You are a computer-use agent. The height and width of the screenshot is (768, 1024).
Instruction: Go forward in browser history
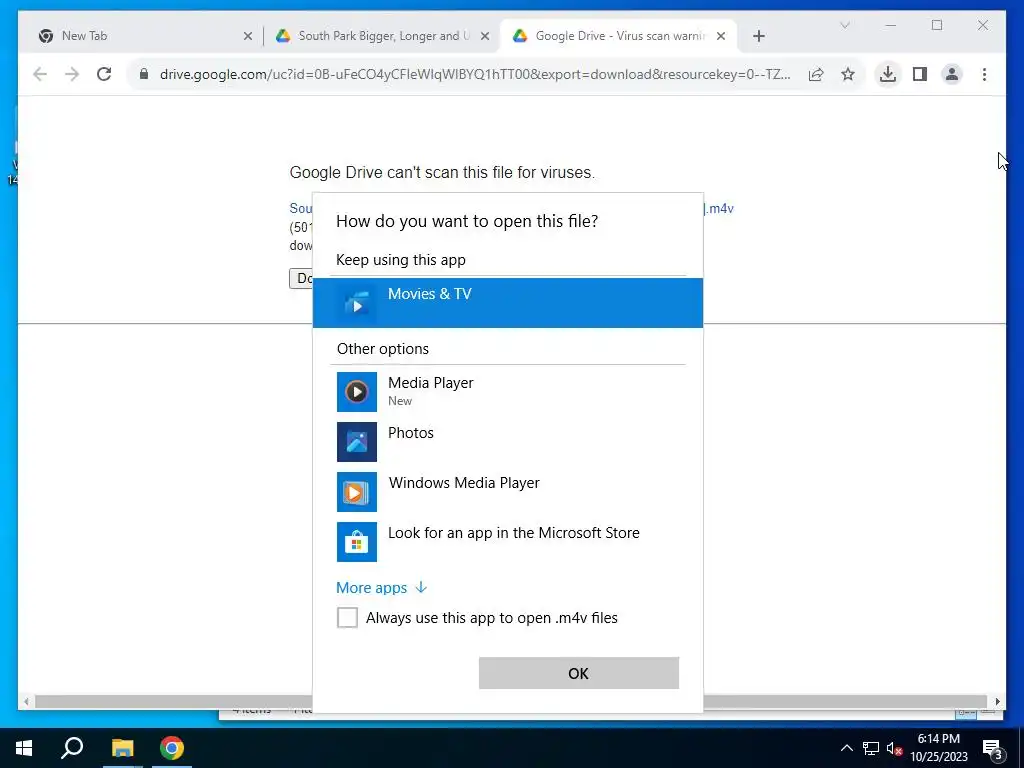(x=72, y=74)
